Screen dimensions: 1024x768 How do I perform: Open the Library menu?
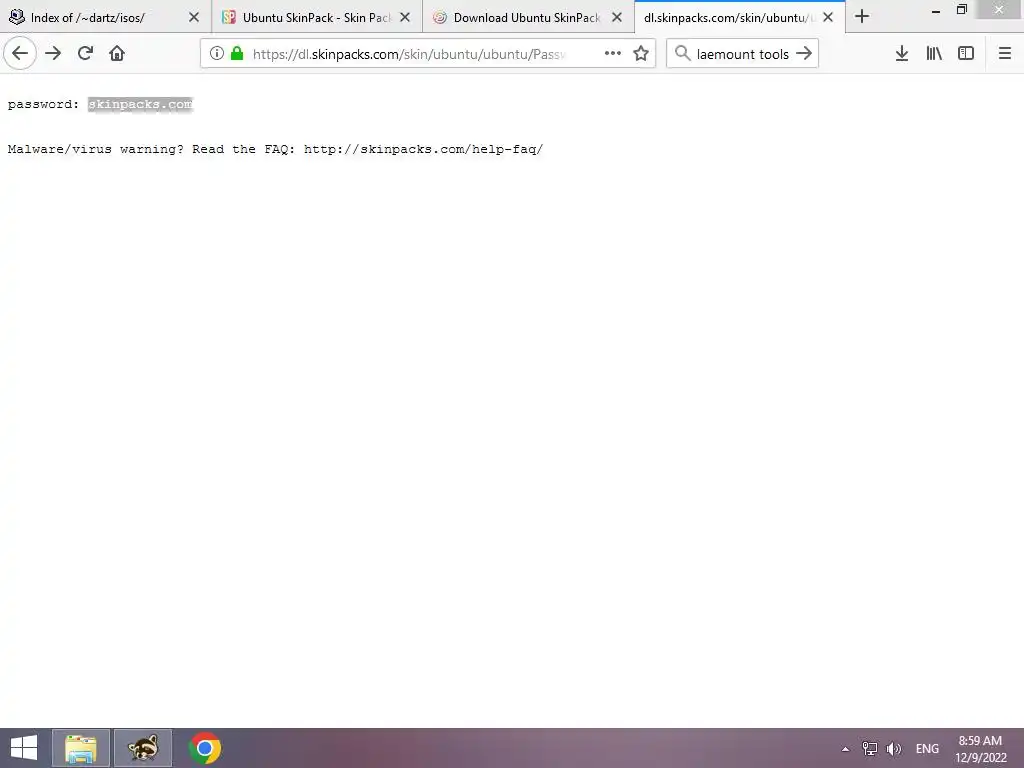coord(934,54)
